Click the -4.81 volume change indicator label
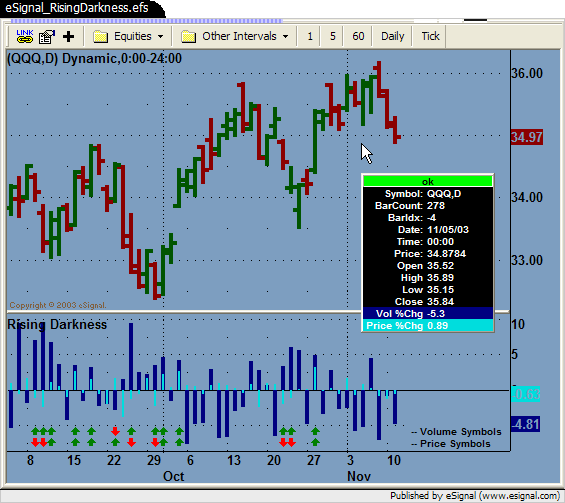This screenshot has height=503, width=565. [x=526, y=424]
